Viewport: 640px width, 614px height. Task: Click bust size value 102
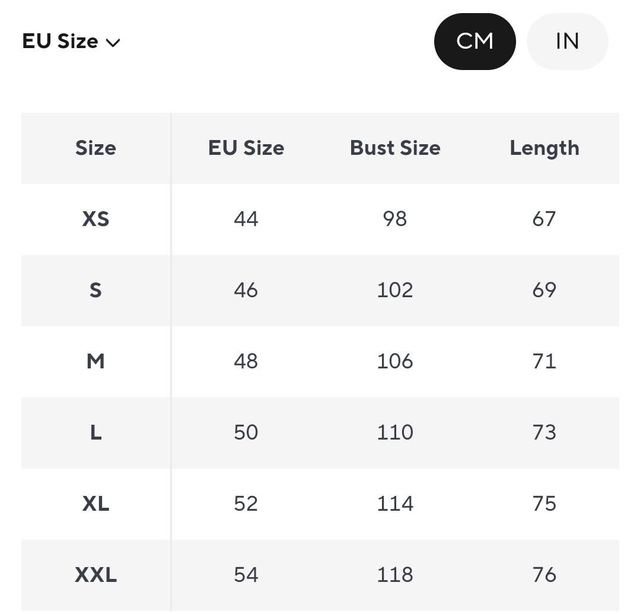394,290
